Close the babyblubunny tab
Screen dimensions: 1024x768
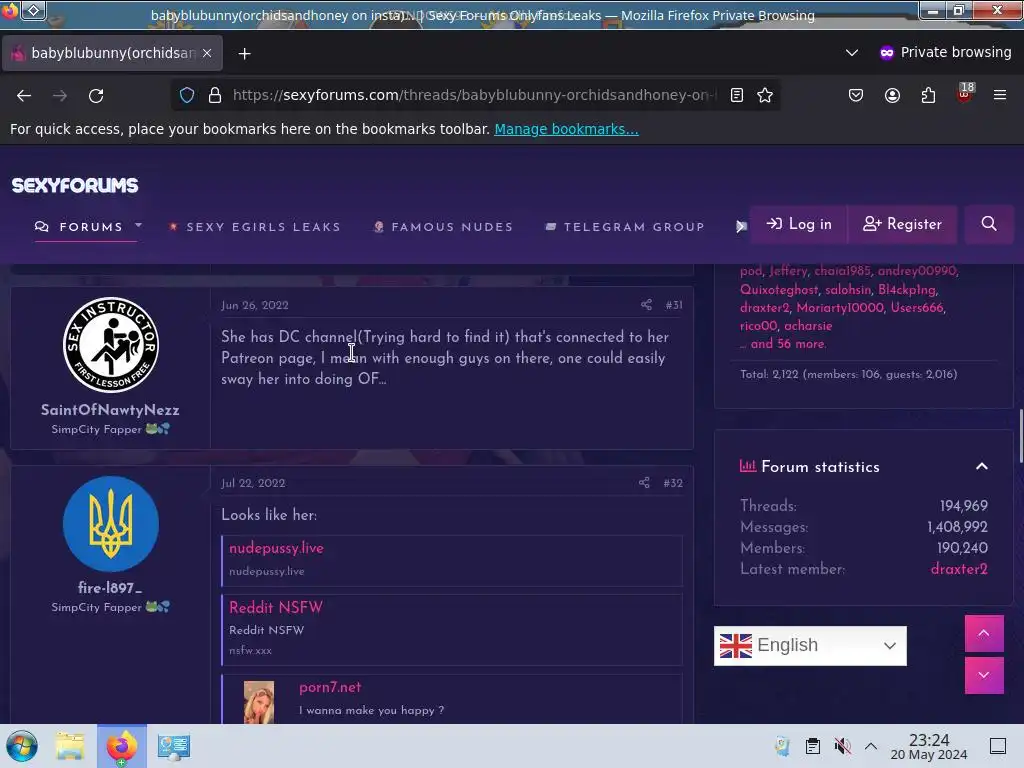207,53
